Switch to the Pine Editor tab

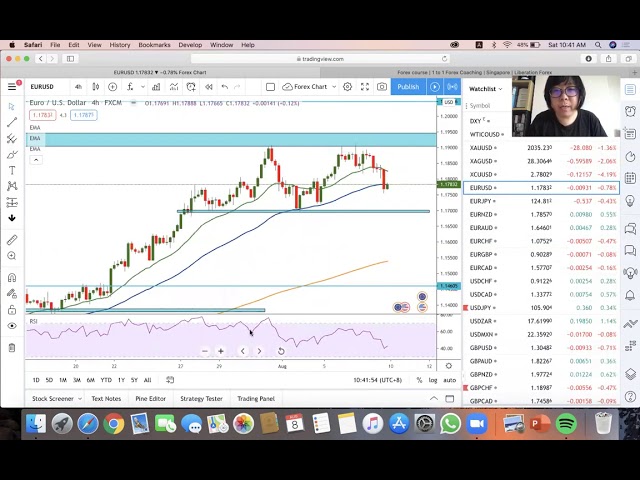pyautogui.click(x=150, y=399)
